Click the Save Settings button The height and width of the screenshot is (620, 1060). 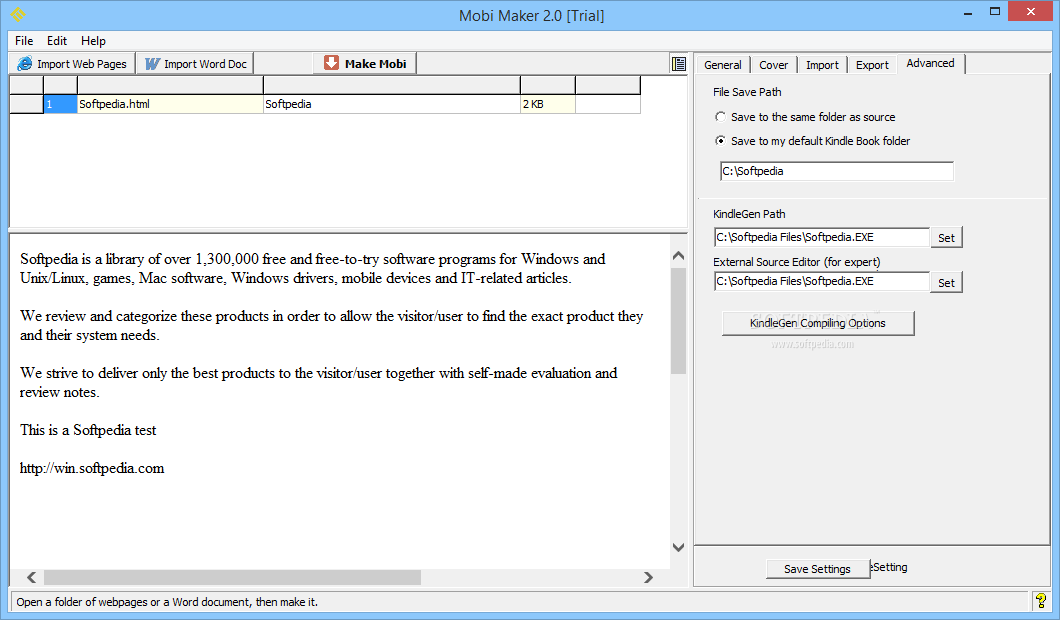tap(817, 569)
